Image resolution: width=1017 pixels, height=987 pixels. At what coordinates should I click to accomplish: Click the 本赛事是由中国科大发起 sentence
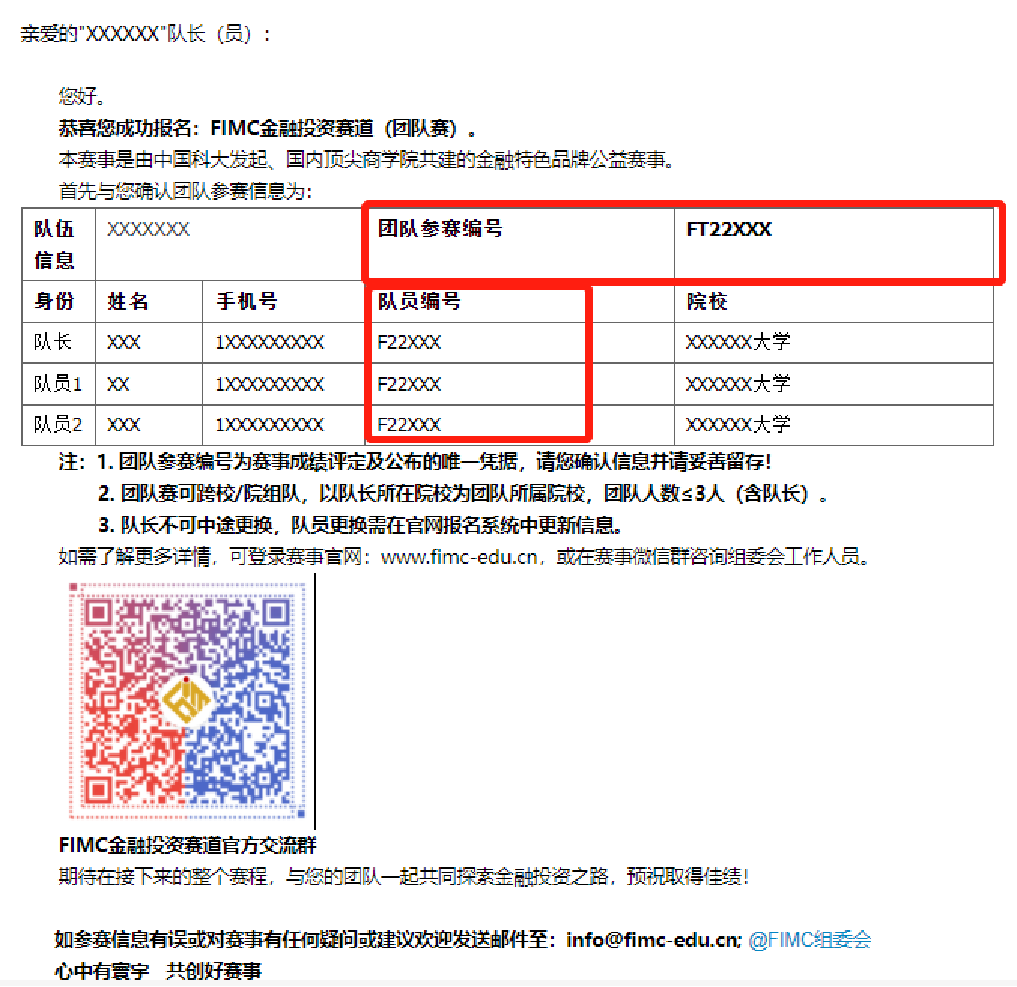(366, 160)
